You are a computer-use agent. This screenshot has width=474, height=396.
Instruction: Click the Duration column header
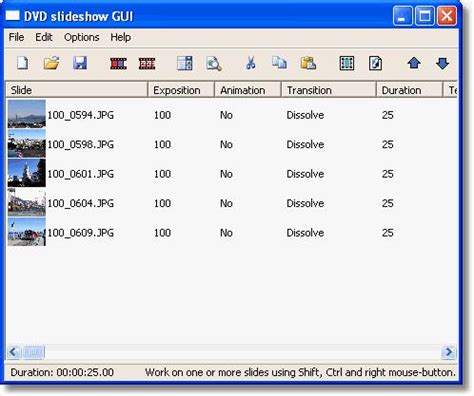[x=409, y=90]
